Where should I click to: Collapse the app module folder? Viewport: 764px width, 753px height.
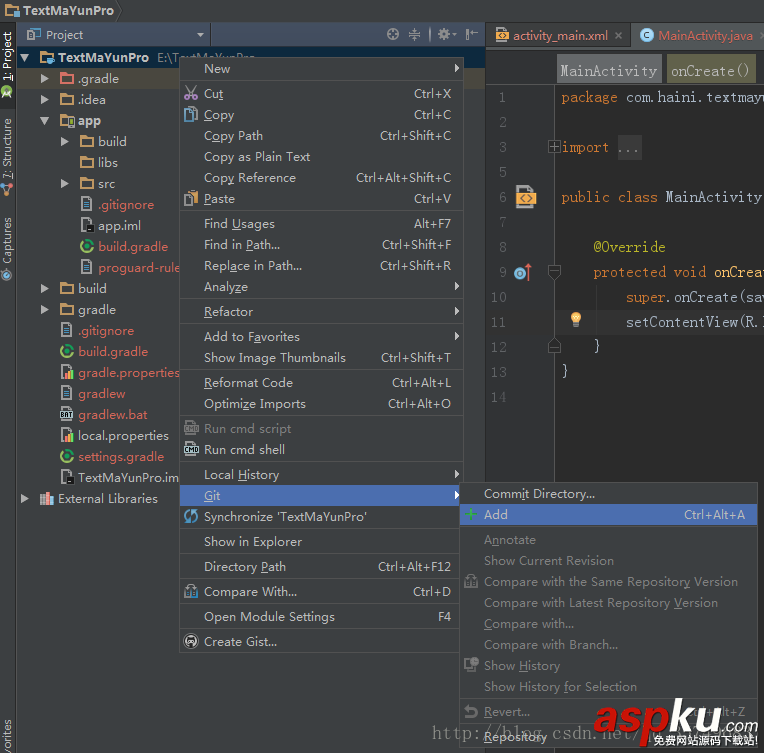44,120
